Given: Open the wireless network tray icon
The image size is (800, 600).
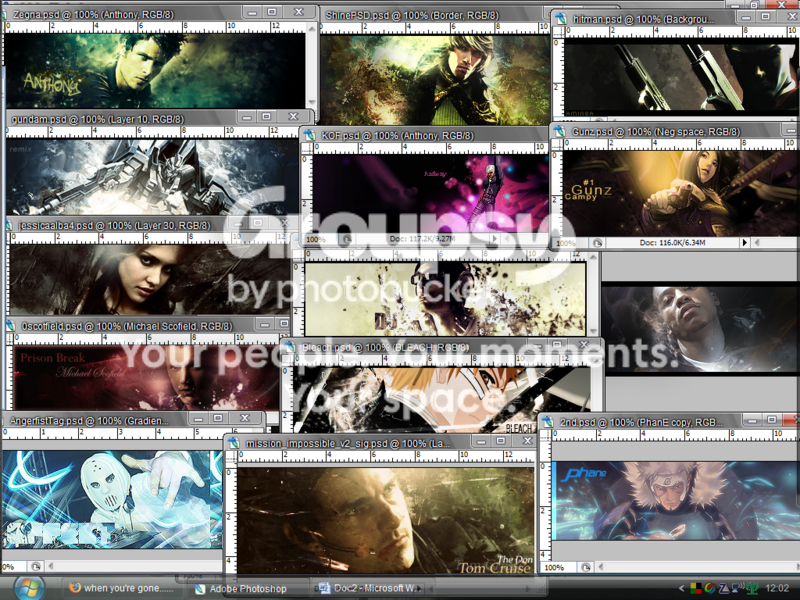Looking at the screenshot, I should click(737, 588).
